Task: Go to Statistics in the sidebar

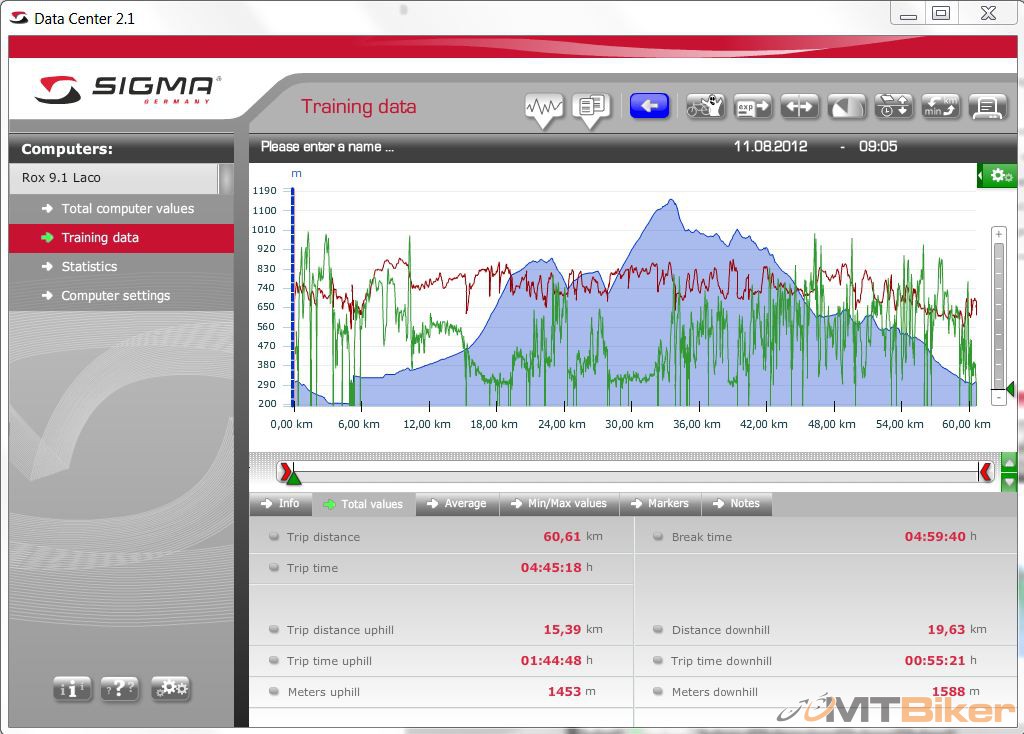Action: [89, 267]
